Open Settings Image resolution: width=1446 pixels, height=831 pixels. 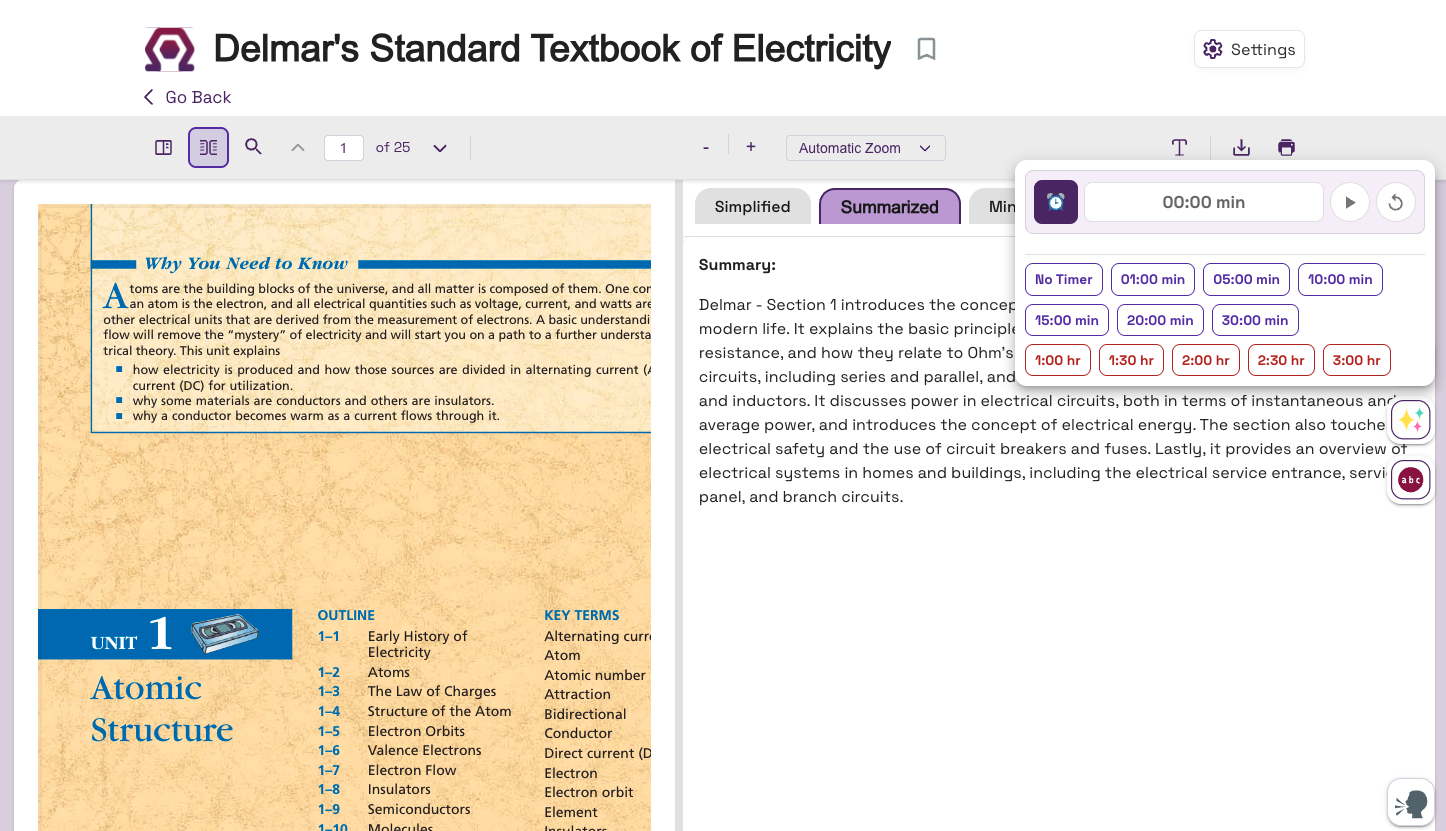1249,49
